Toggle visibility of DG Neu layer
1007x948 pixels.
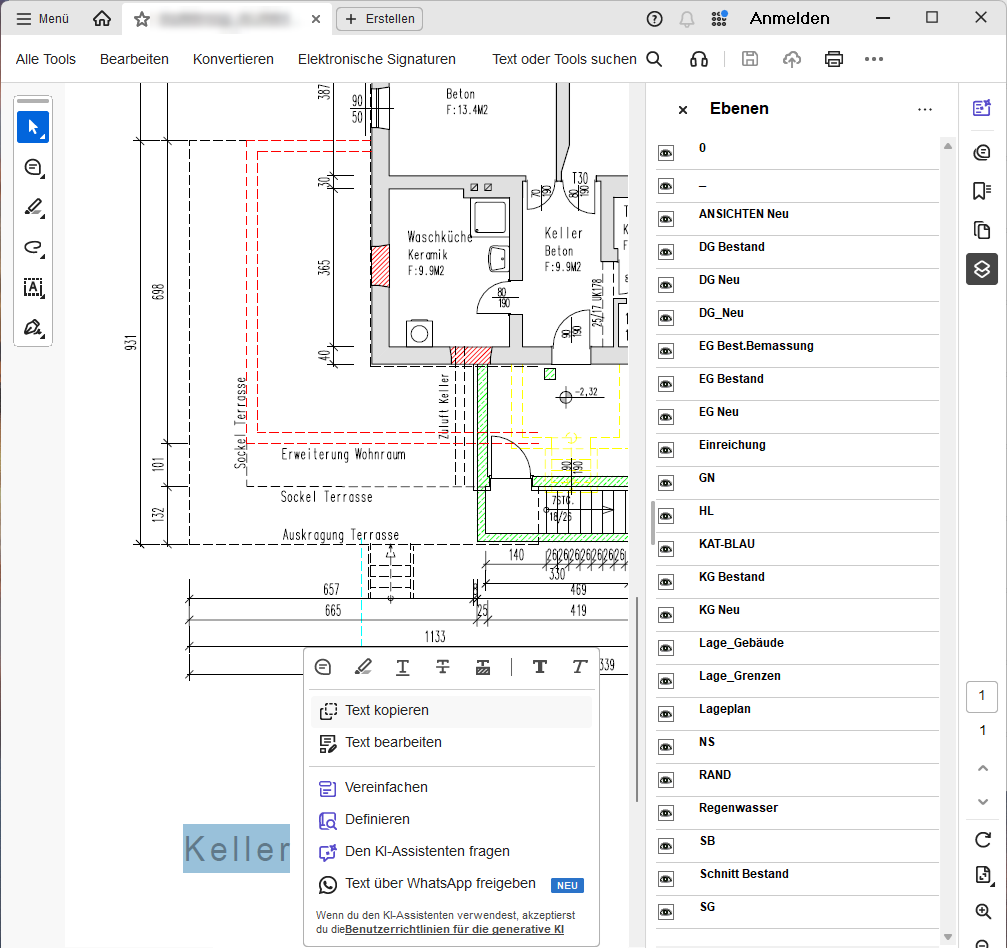click(666, 285)
